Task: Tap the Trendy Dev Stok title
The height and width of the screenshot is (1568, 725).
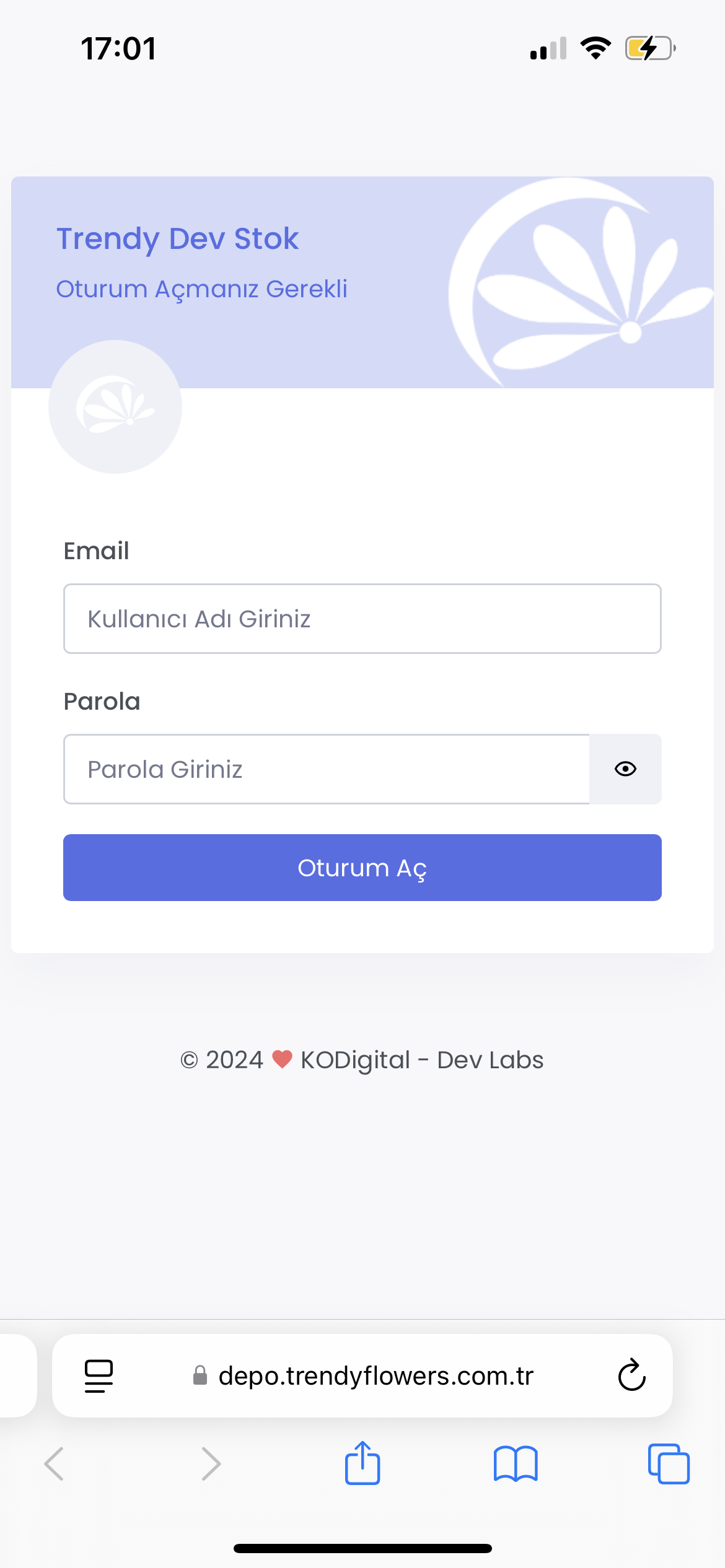Action: point(178,238)
